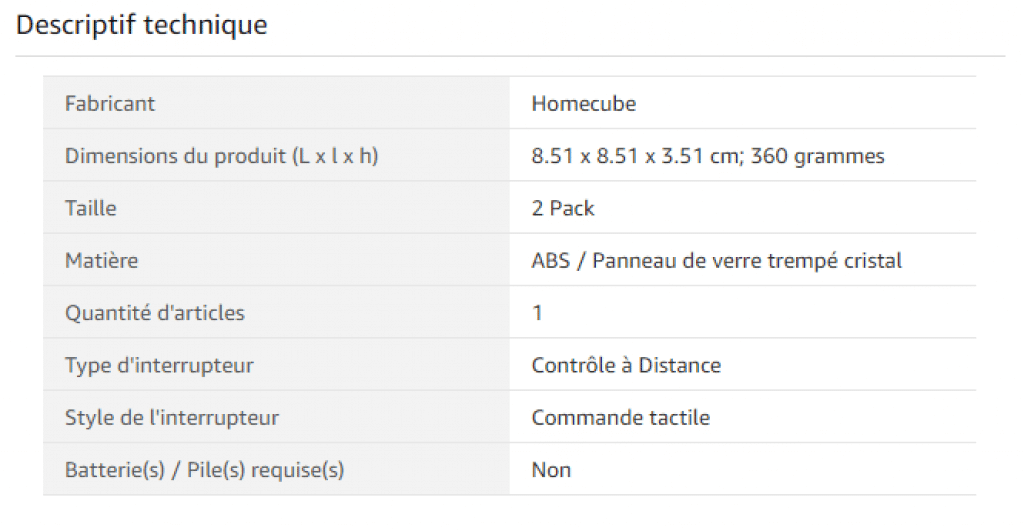Click the quantity value 1
Image resolution: width=1024 pixels, height=531 pixels.
537,312
